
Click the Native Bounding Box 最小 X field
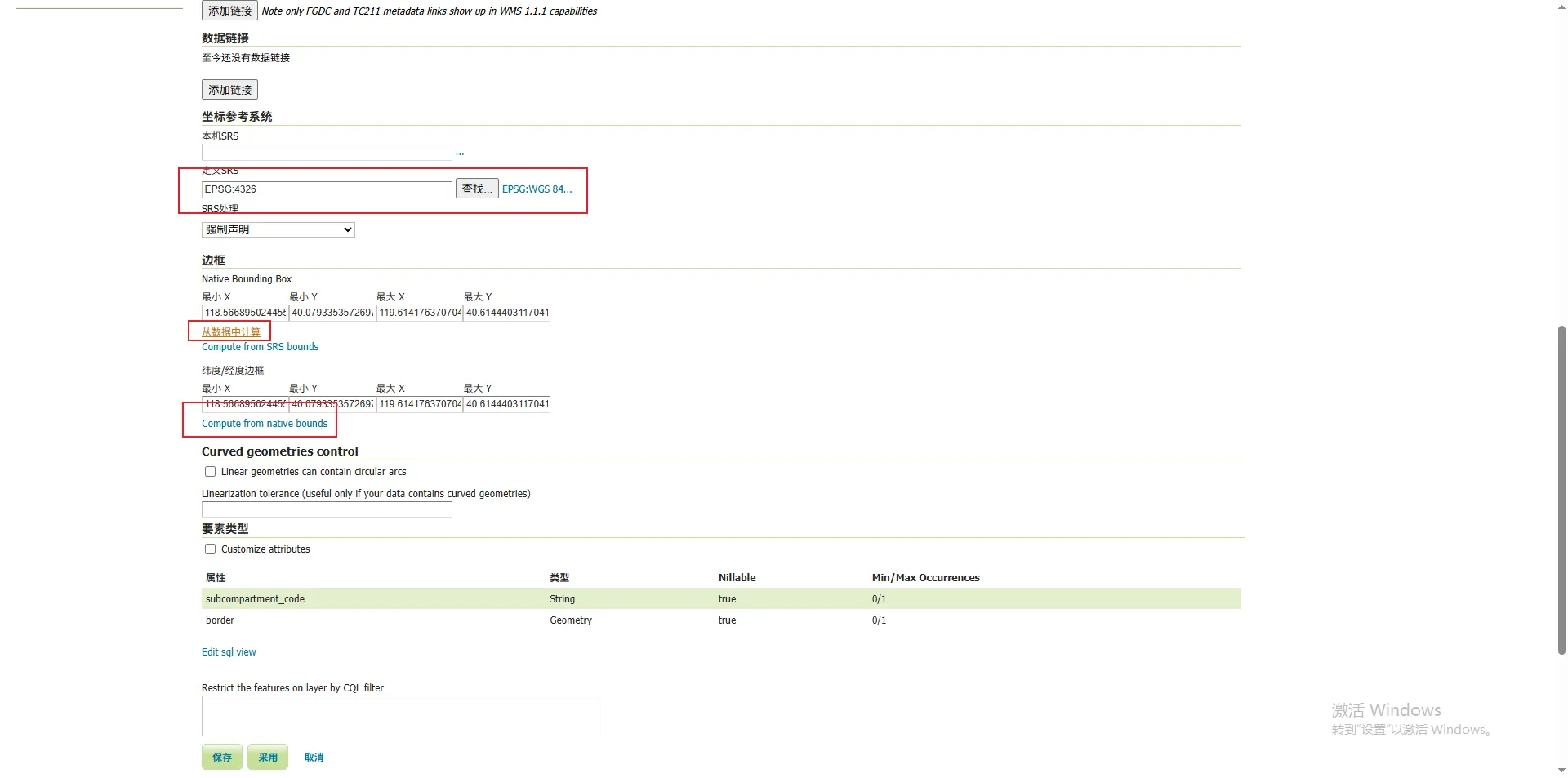(245, 313)
